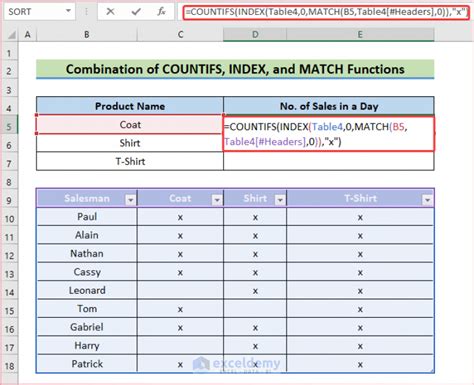Image resolution: width=474 pixels, height=385 pixels.
Task: Select column B header
Action: 87,34
